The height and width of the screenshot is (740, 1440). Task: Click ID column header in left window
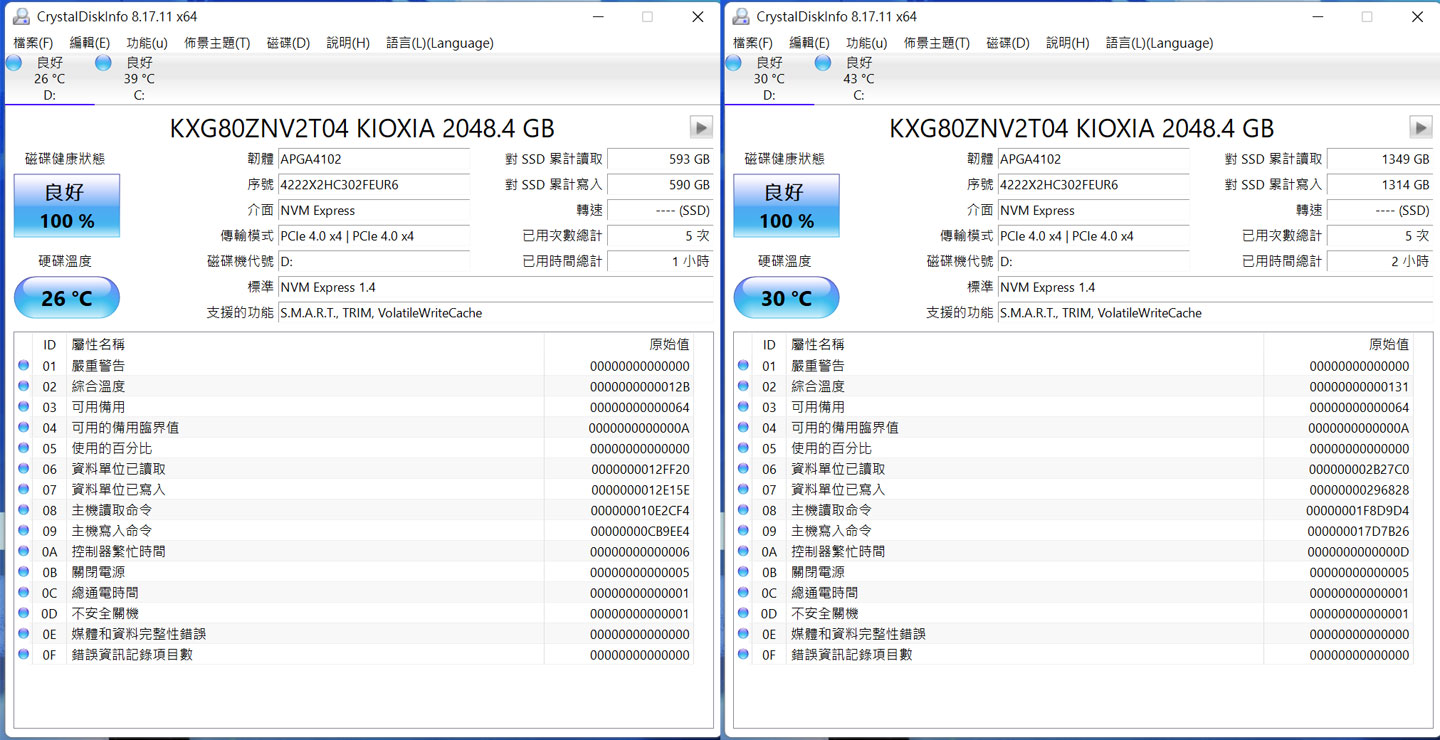click(x=49, y=344)
